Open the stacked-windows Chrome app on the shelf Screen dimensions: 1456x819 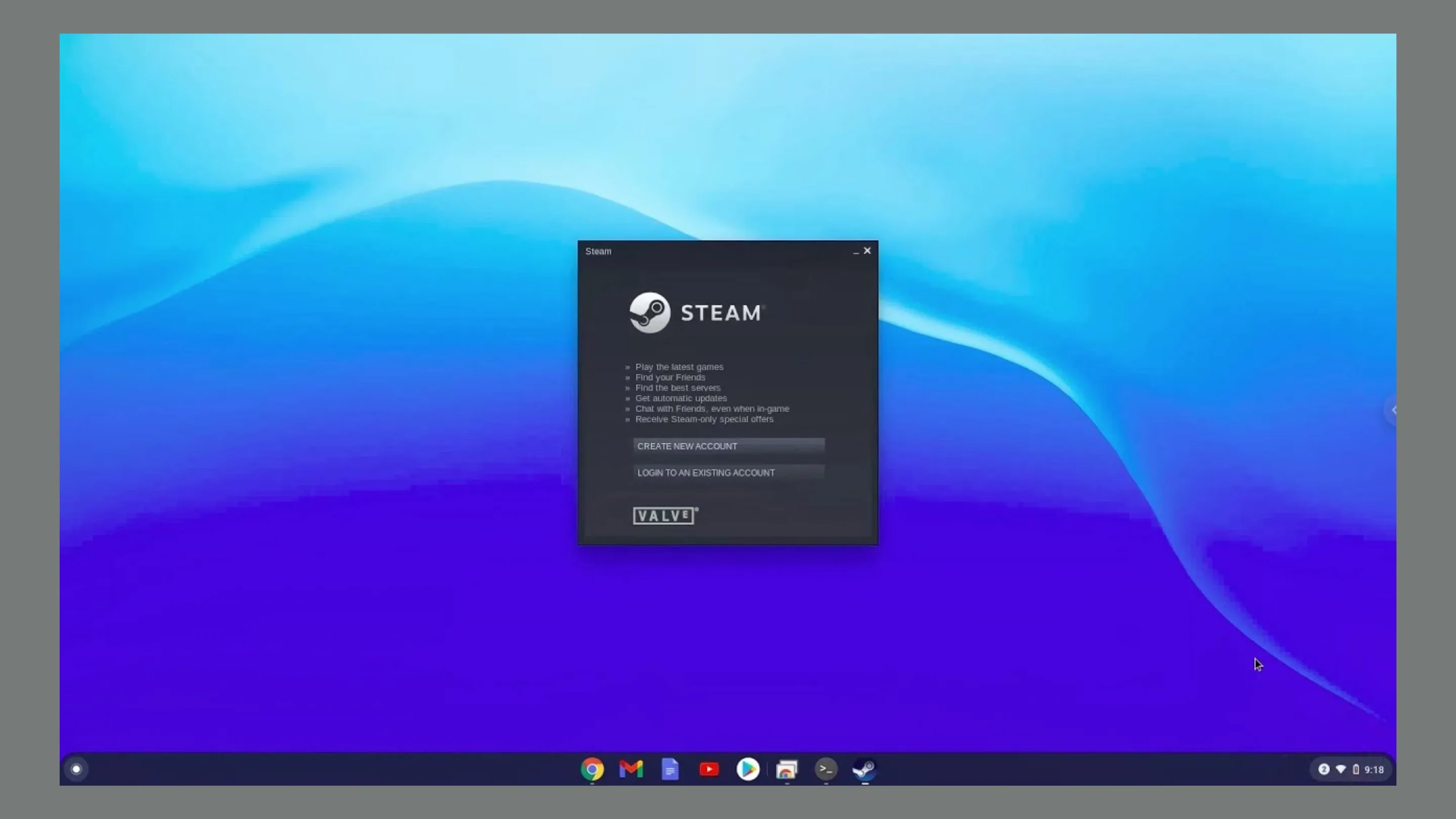click(x=787, y=769)
